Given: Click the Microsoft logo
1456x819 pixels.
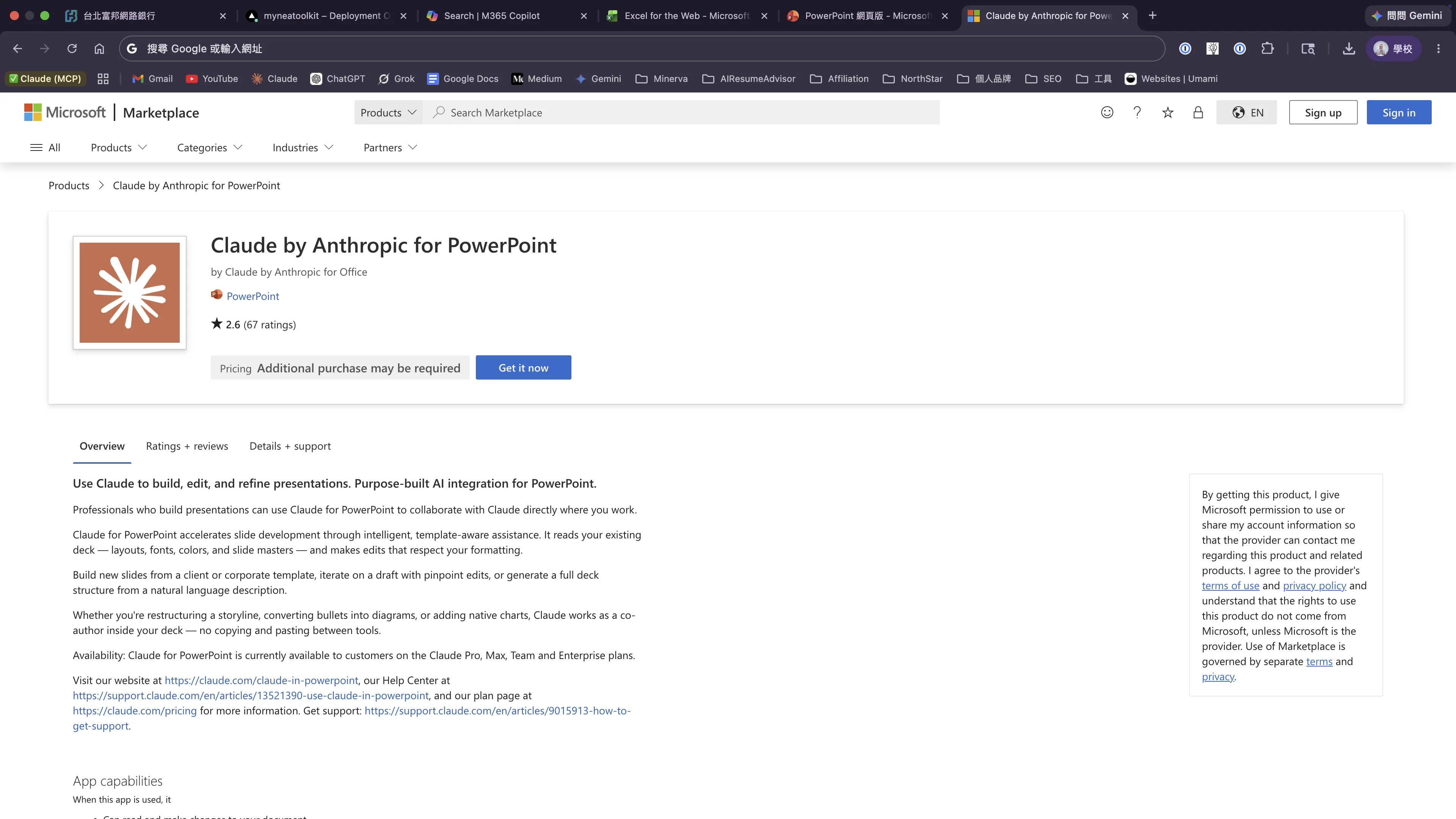Looking at the screenshot, I should click(65, 113).
